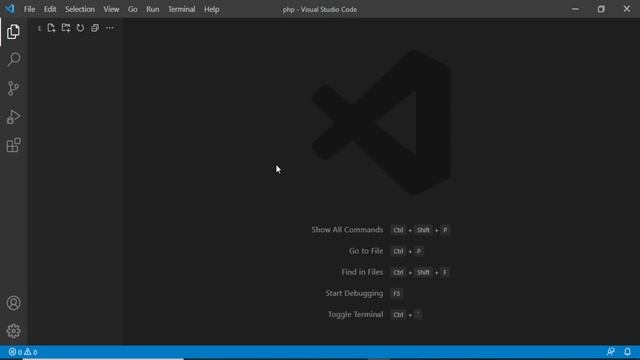Click the VS Code logo in title bar
Screen dimensions: 640x360
coord(9,9)
